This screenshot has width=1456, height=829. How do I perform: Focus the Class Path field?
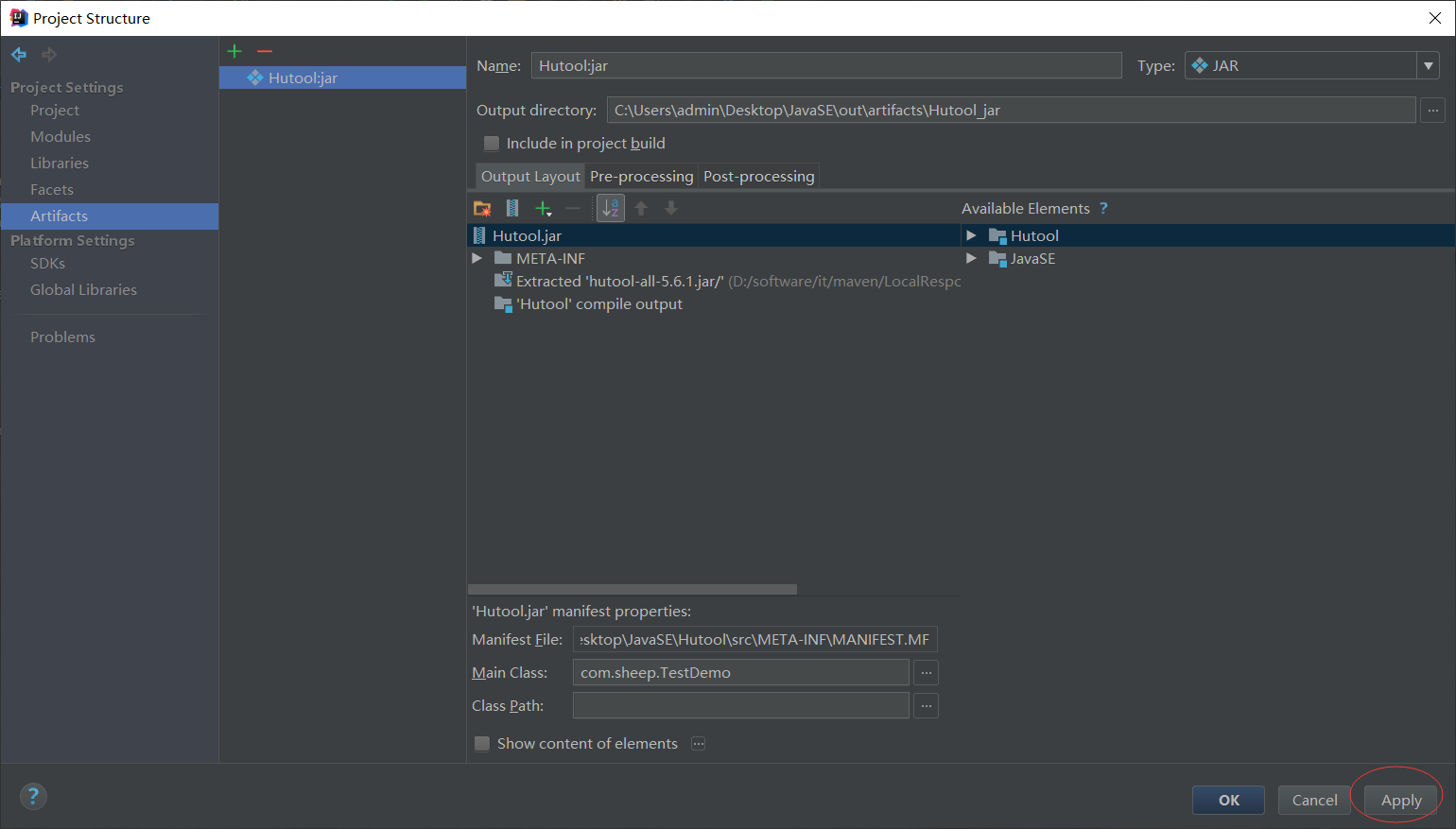(741, 706)
